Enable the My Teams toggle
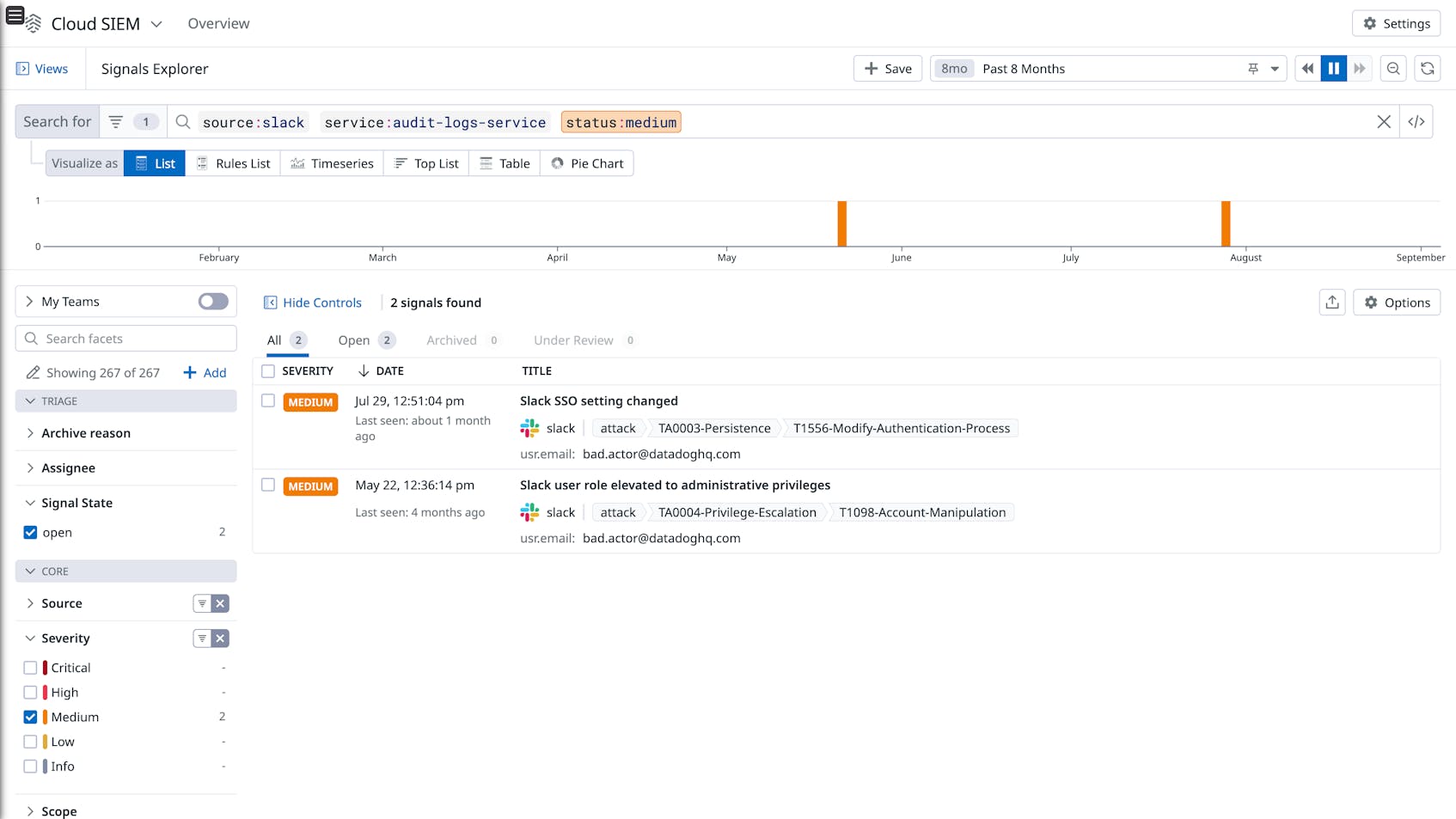This screenshot has width=1456, height=819. point(212,301)
